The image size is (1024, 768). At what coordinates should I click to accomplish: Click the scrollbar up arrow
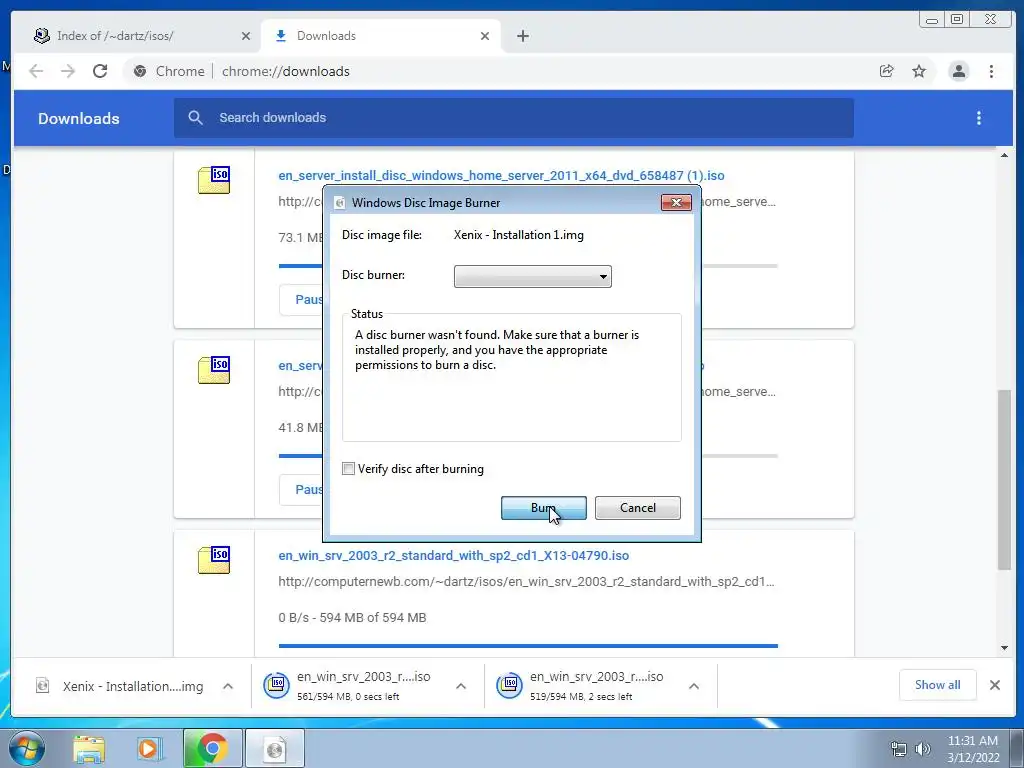1004,155
